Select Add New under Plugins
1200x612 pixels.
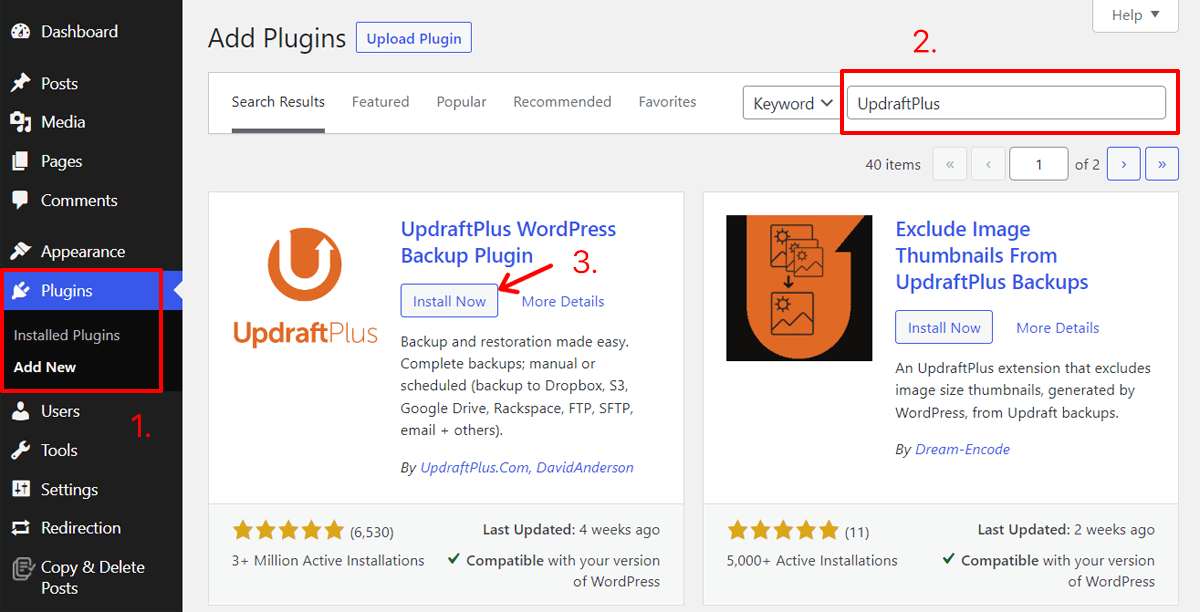(x=45, y=367)
